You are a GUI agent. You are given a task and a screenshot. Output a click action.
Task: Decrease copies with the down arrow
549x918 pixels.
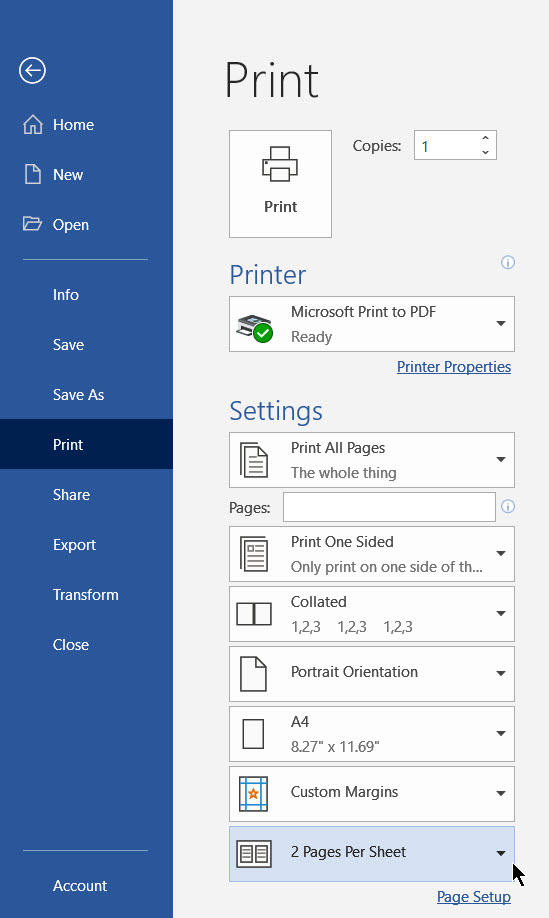pos(485,152)
